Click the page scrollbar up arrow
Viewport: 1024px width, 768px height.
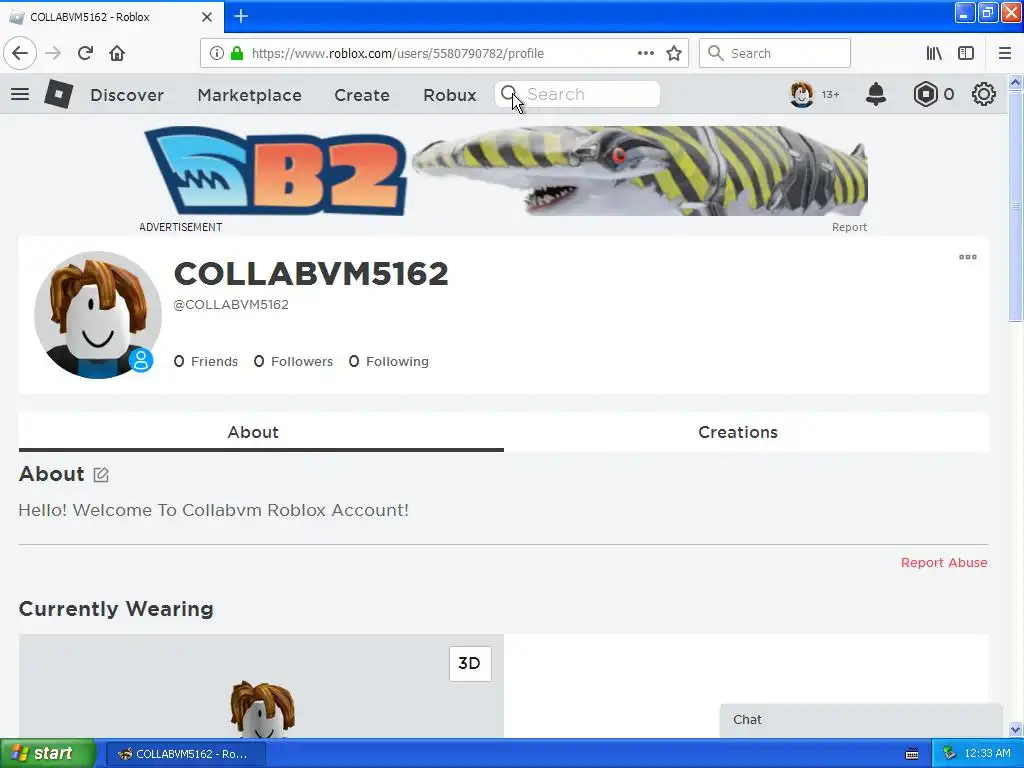tap(1015, 82)
